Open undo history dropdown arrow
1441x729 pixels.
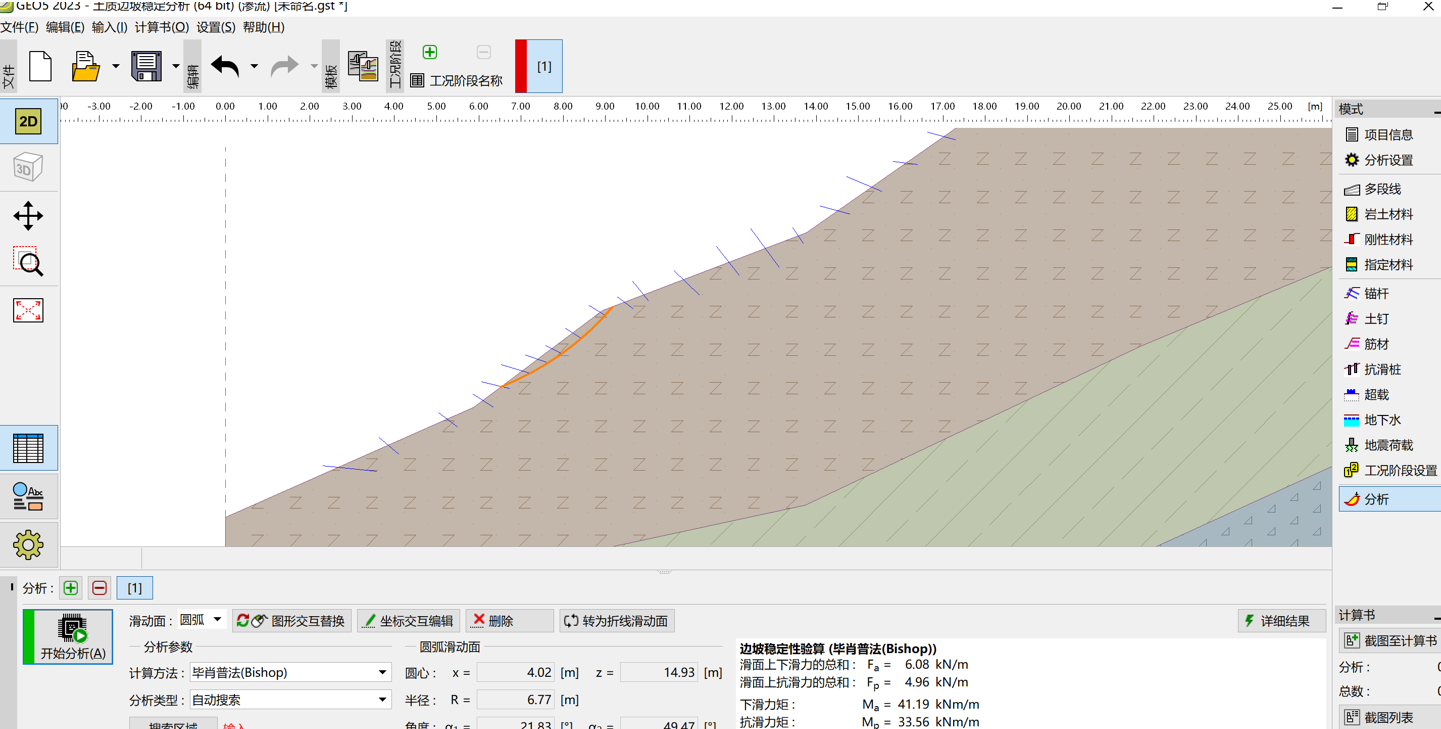tap(254, 67)
